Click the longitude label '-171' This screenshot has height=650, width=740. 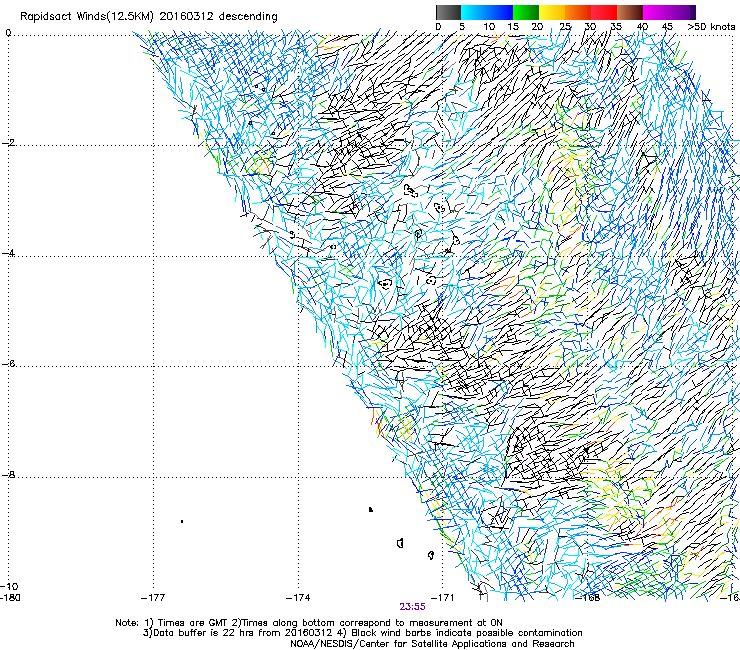click(x=442, y=598)
